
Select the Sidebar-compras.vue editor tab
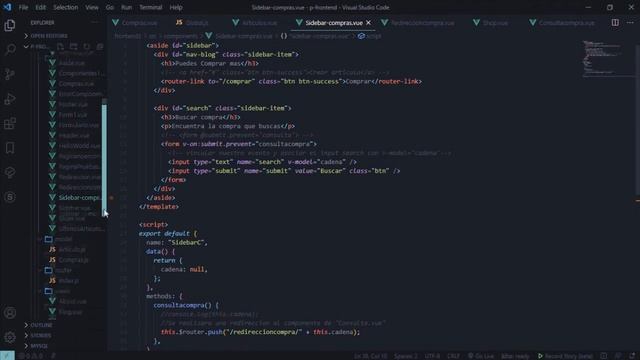[x=333, y=23]
